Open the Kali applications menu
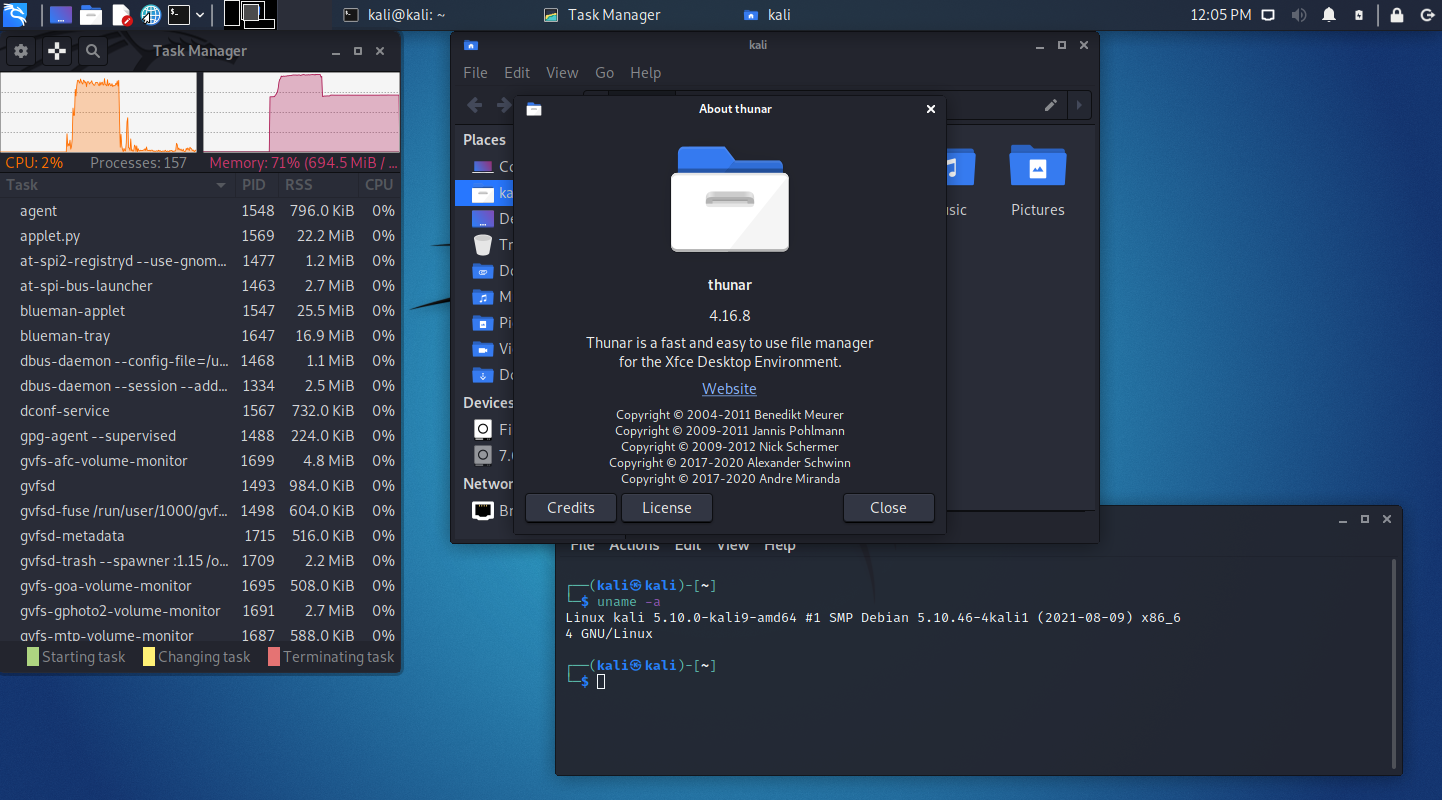 pos(17,15)
